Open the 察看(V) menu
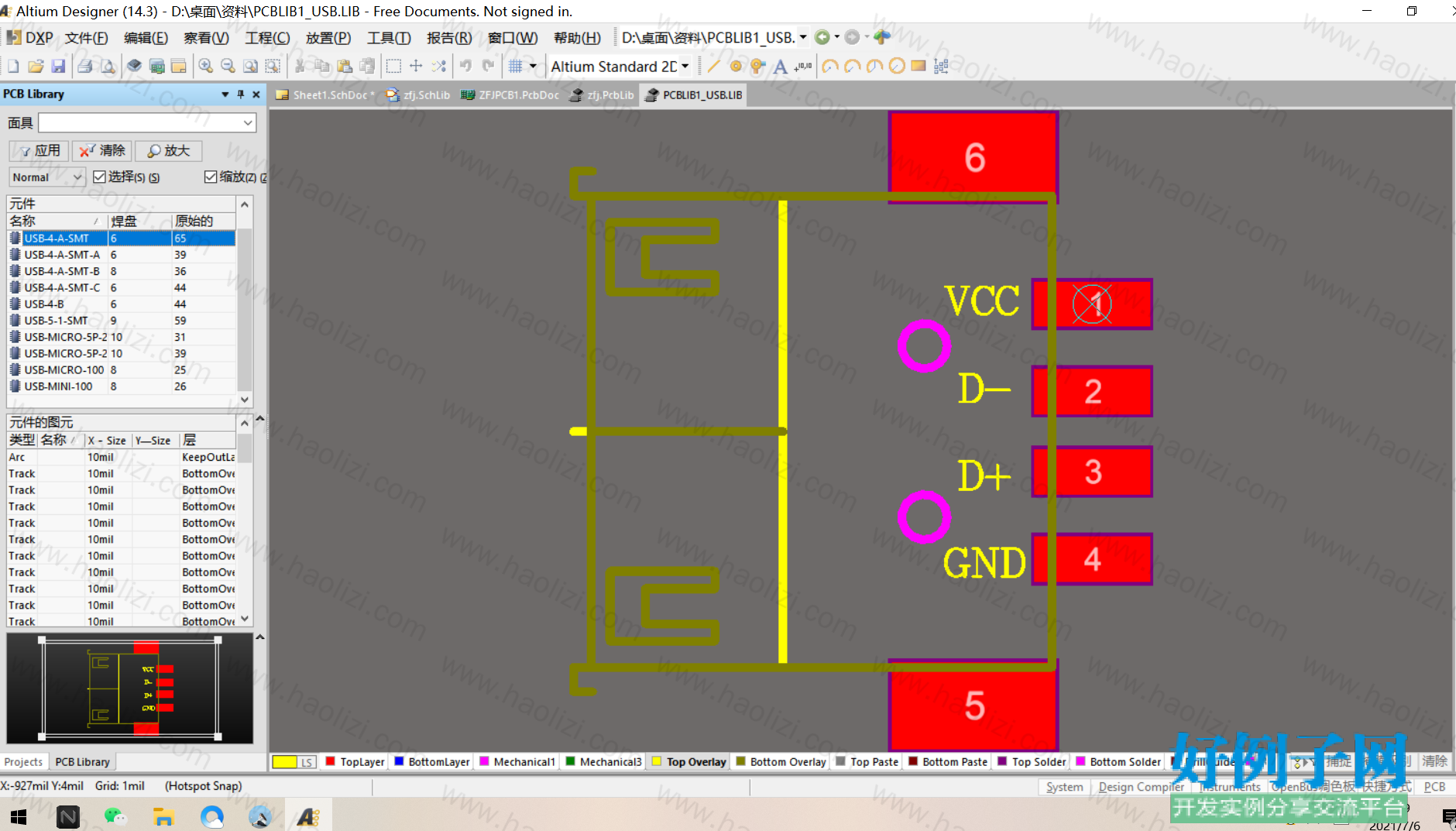This screenshot has height=831, width=1456. [206, 38]
